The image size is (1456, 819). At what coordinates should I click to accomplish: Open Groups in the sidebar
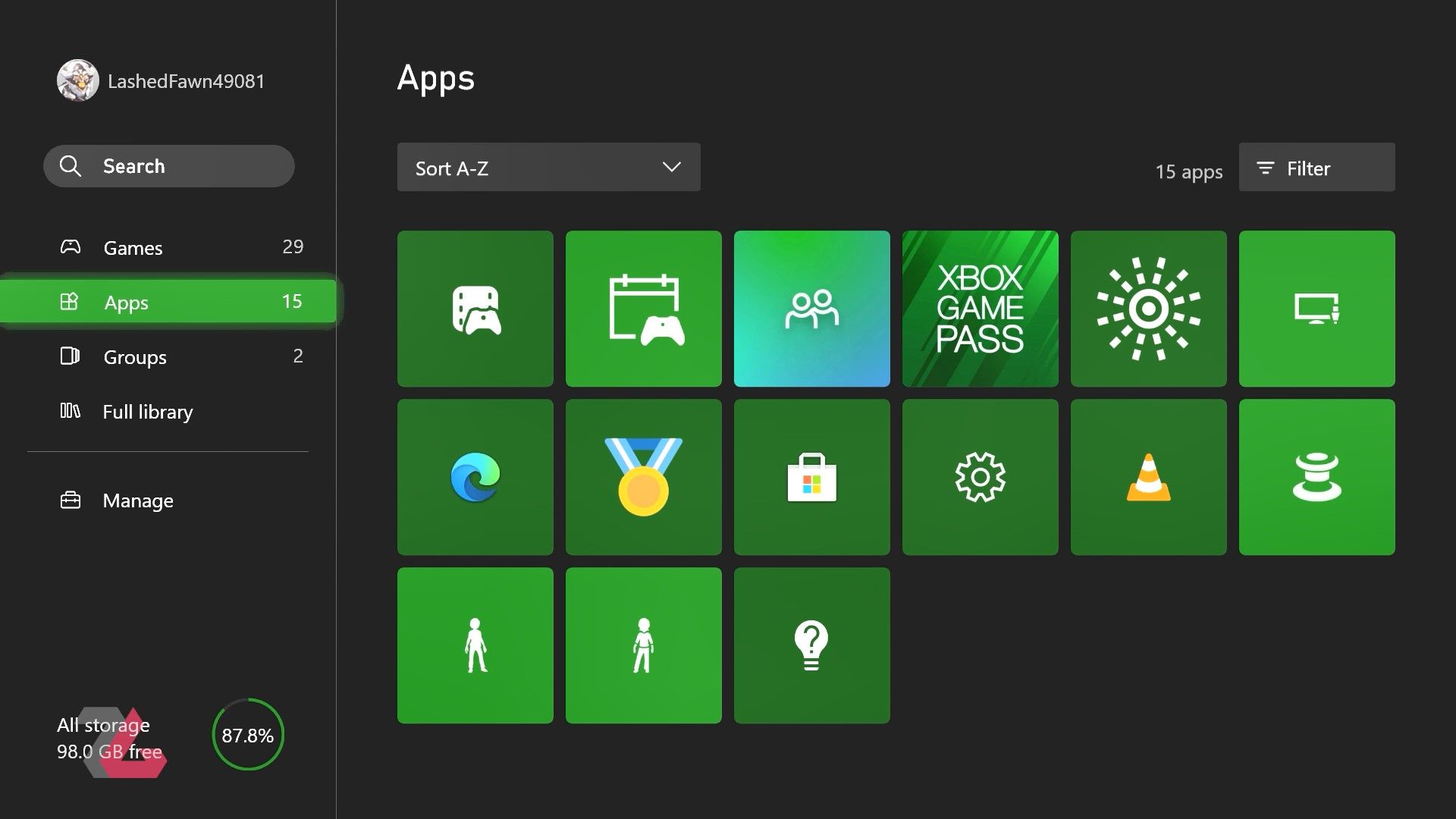[x=168, y=356]
